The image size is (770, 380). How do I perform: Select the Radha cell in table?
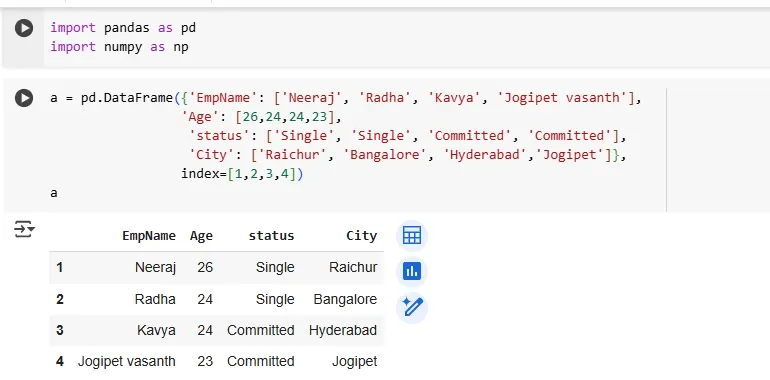pos(155,299)
